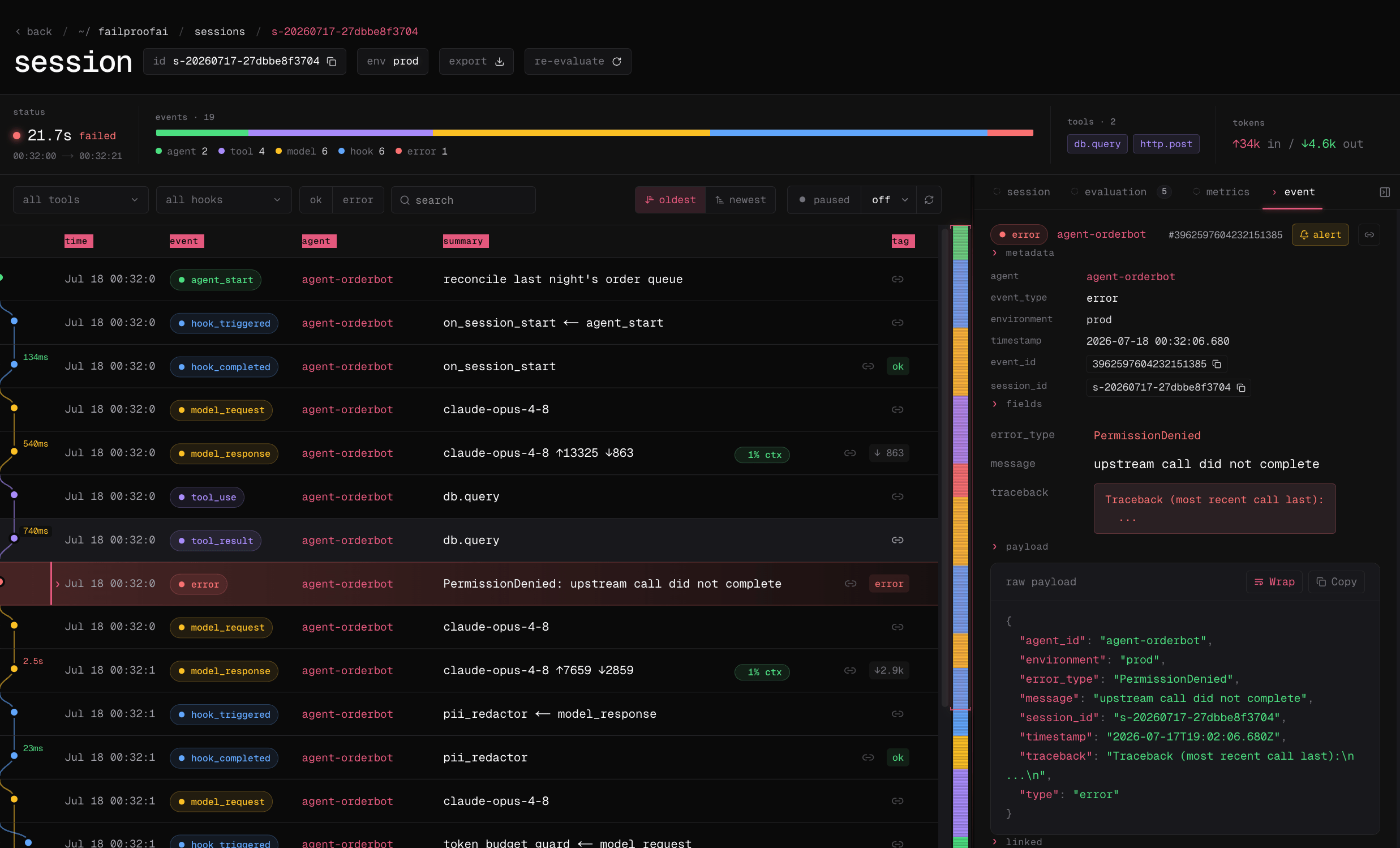
Task: Click the export download button
Action: pyautogui.click(x=476, y=61)
